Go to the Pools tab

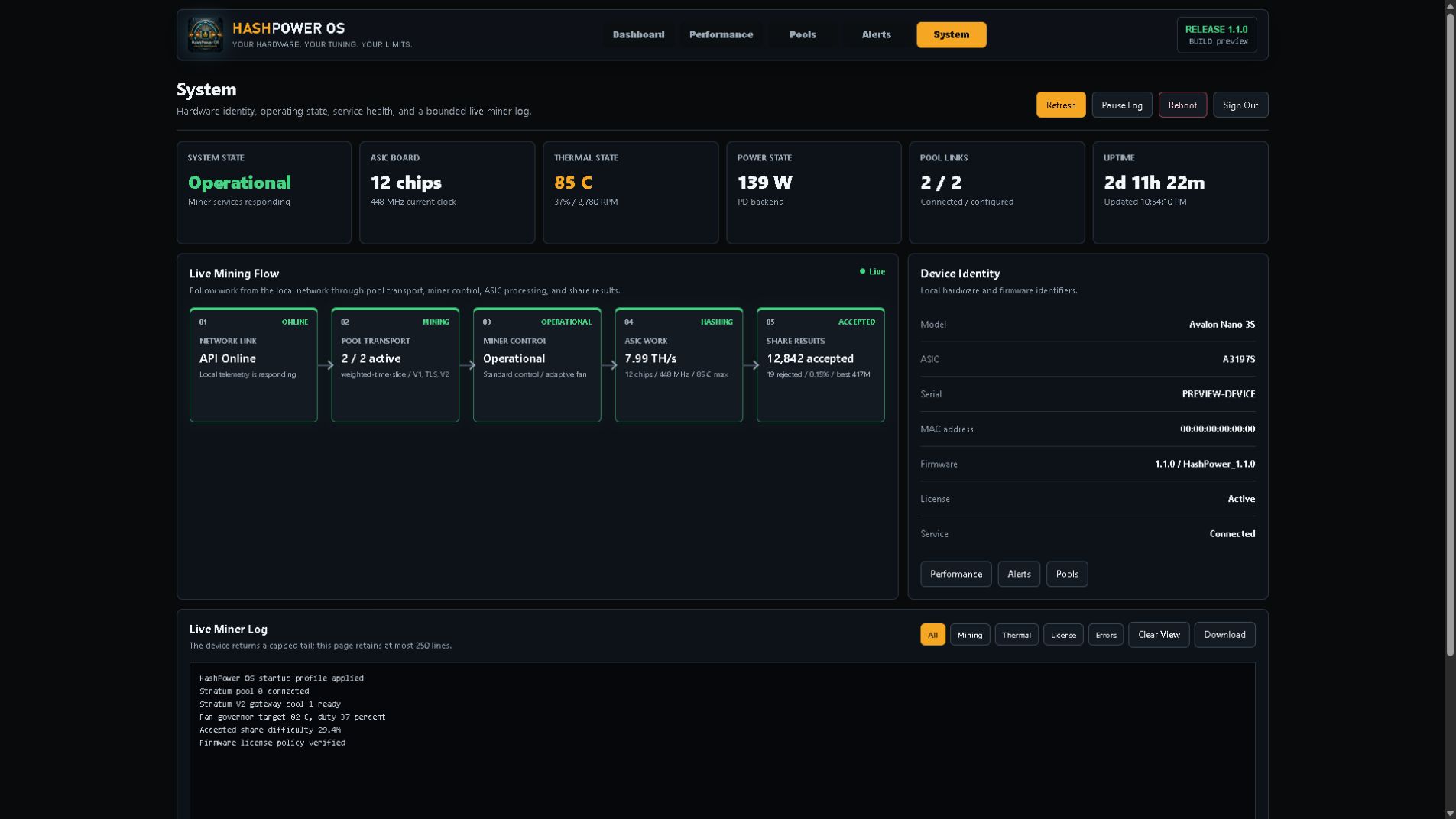pyautogui.click(x=803, y=35)
